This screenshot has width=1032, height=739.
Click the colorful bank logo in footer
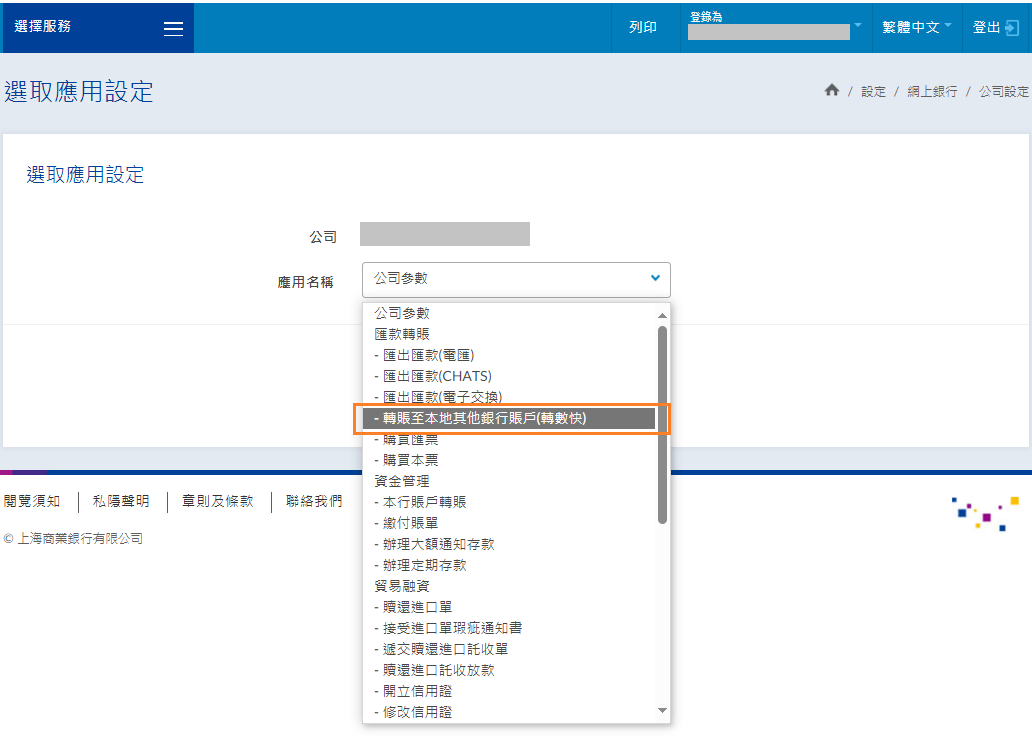[x=985, y=512]
